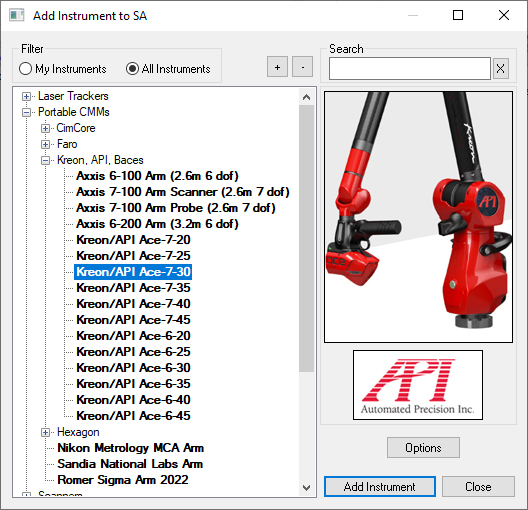The width and height of the screenshot is (528, 510).
Task: Click the Add Instrument button
Action: point(380,486)
